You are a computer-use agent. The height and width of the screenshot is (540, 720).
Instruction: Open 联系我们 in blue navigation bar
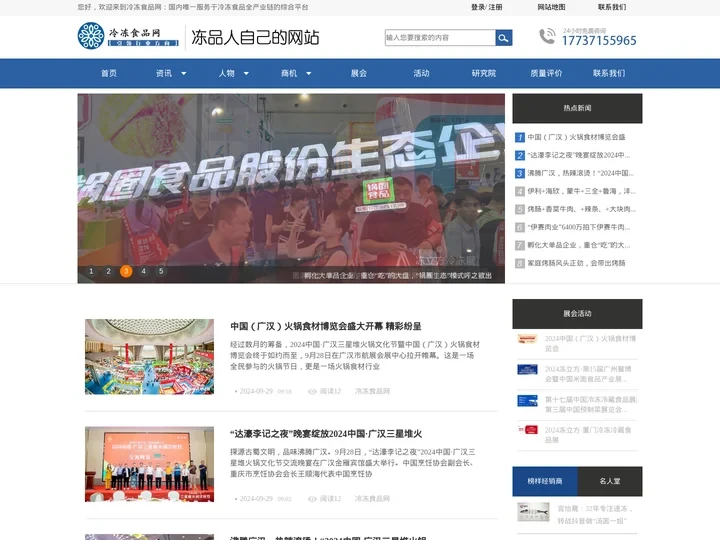click(609, 73)
